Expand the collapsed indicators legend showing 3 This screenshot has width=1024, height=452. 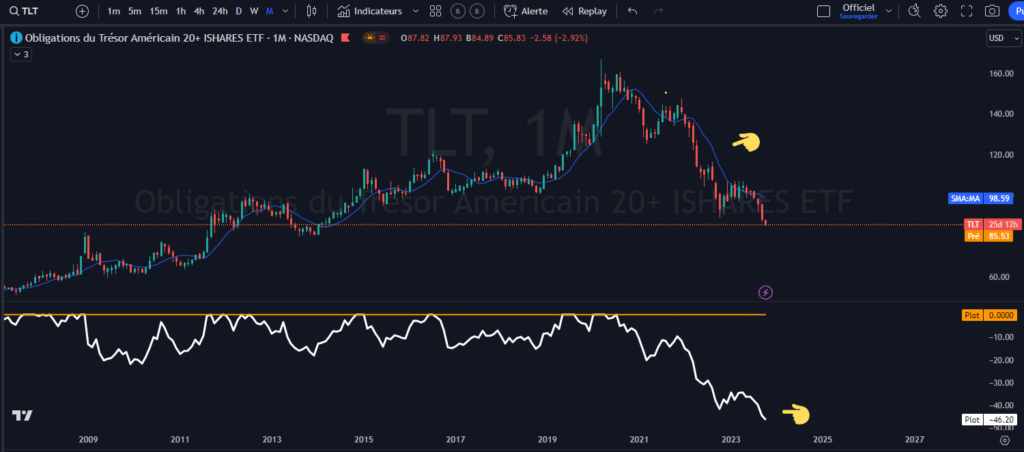(20, 55)
